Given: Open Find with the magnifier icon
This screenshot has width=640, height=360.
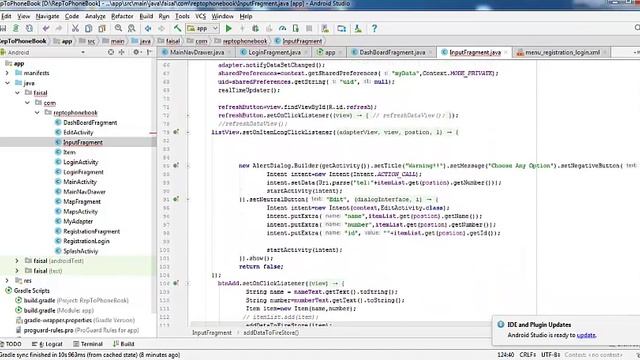Looking at the screenshot, I should (118, 28).
